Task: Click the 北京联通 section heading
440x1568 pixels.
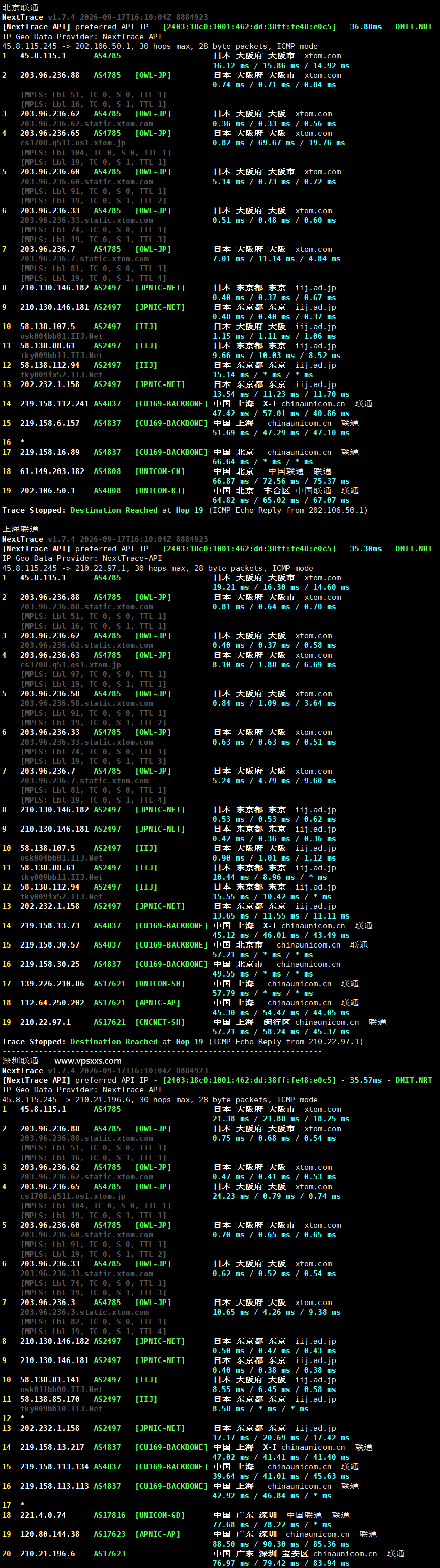Action: (20, 7)
